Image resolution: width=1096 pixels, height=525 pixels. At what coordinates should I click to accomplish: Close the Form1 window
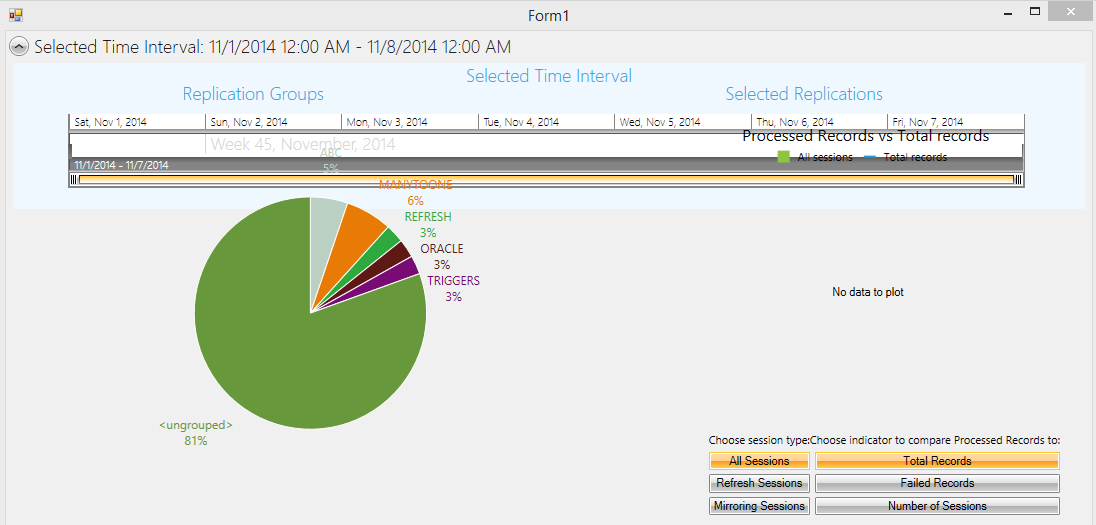click(x=1070, y=11)
